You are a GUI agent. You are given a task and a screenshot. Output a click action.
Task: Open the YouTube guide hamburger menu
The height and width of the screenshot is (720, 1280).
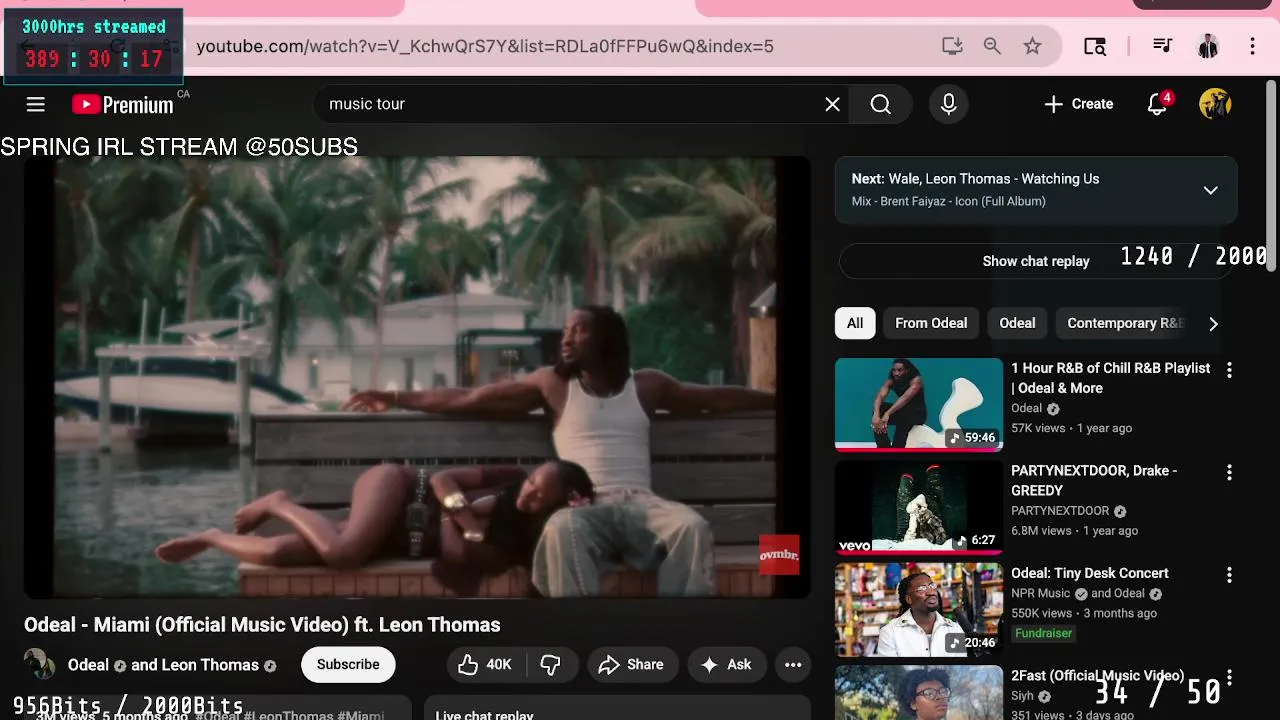click(x=36, y=104)
